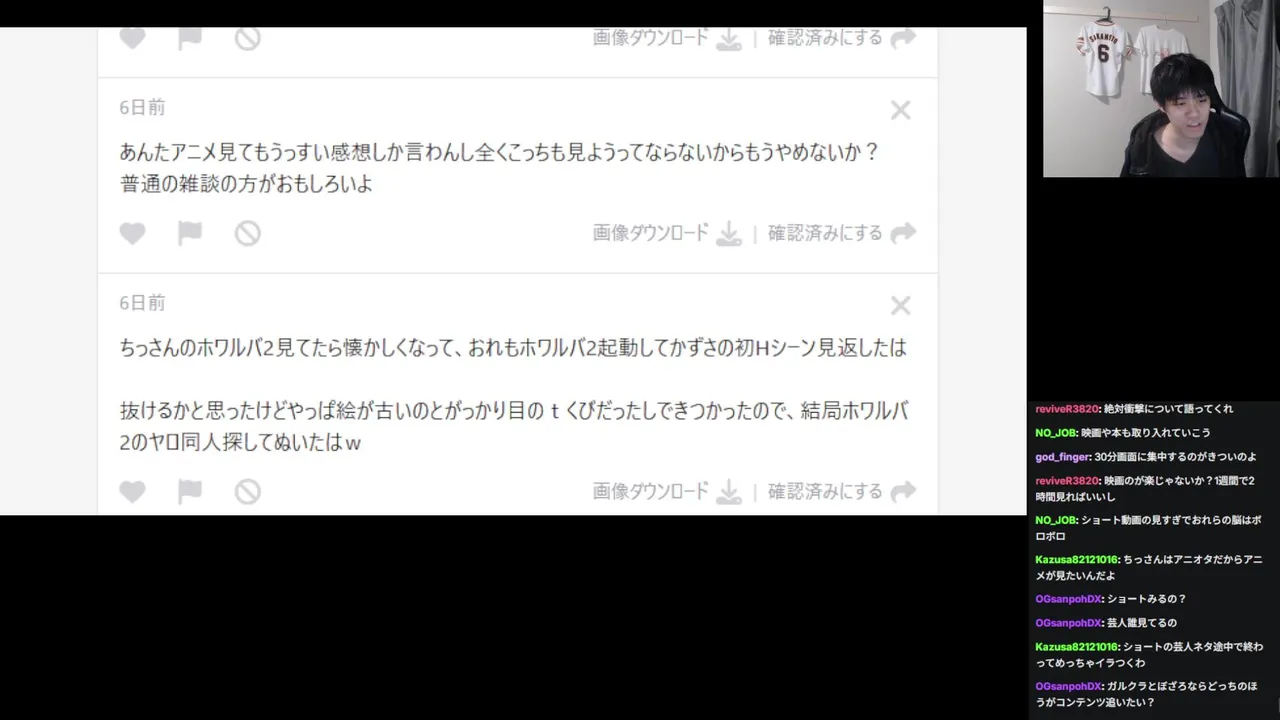Click the block icon on the topmost message
Image resolution: width=1280 pixels, height=720 pixels.
[248, 39]
